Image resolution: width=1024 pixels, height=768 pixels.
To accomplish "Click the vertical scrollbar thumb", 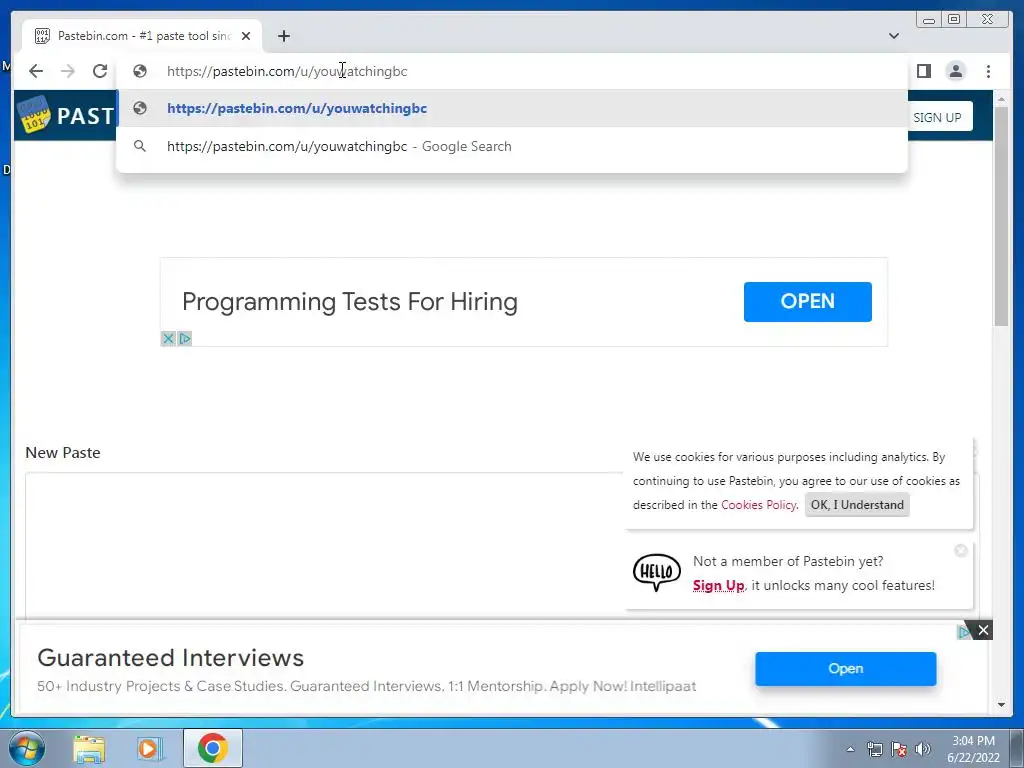I will point(1001,216).
